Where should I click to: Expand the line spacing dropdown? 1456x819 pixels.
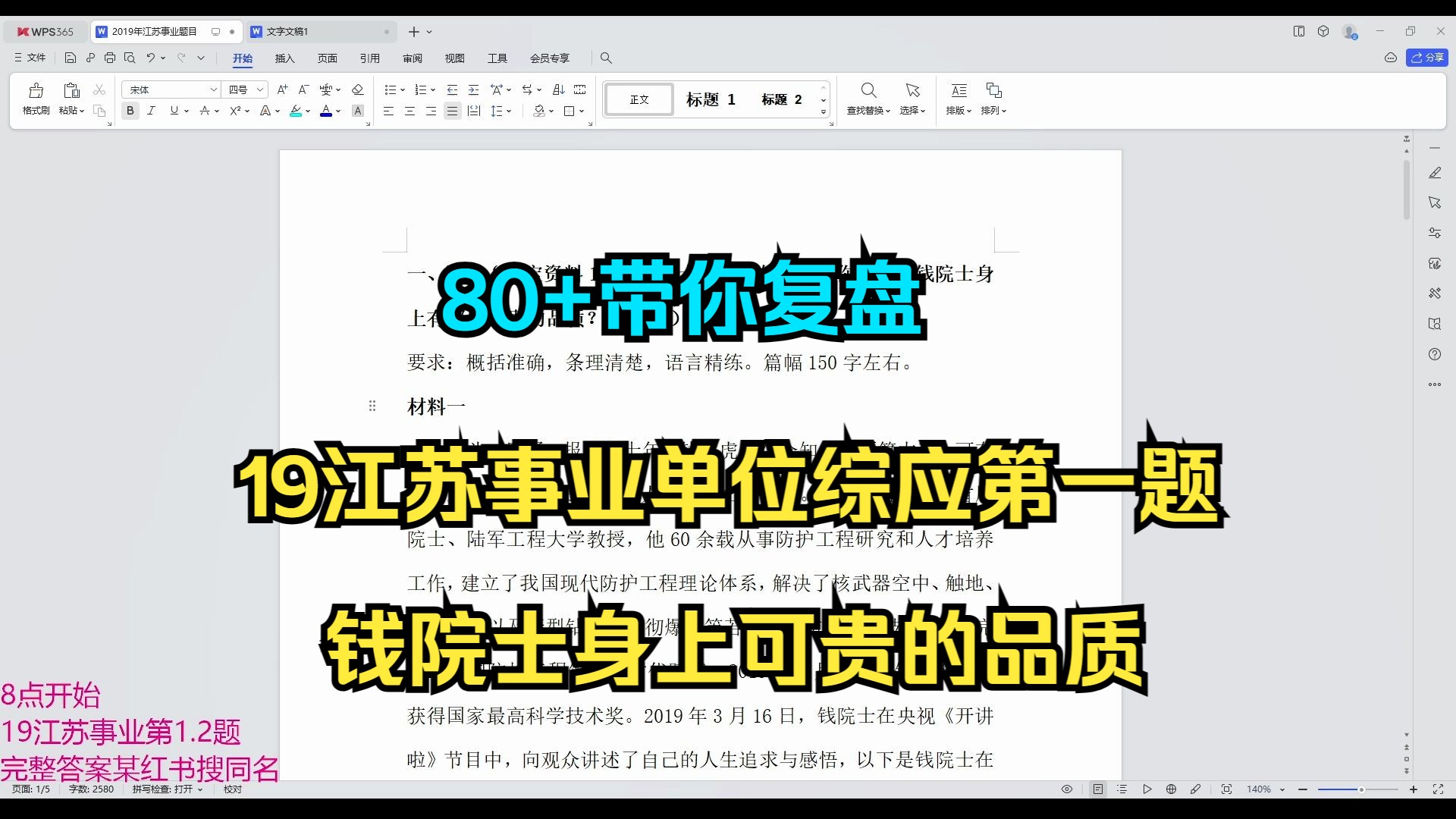pyautogui.click(x=509, y=111)
